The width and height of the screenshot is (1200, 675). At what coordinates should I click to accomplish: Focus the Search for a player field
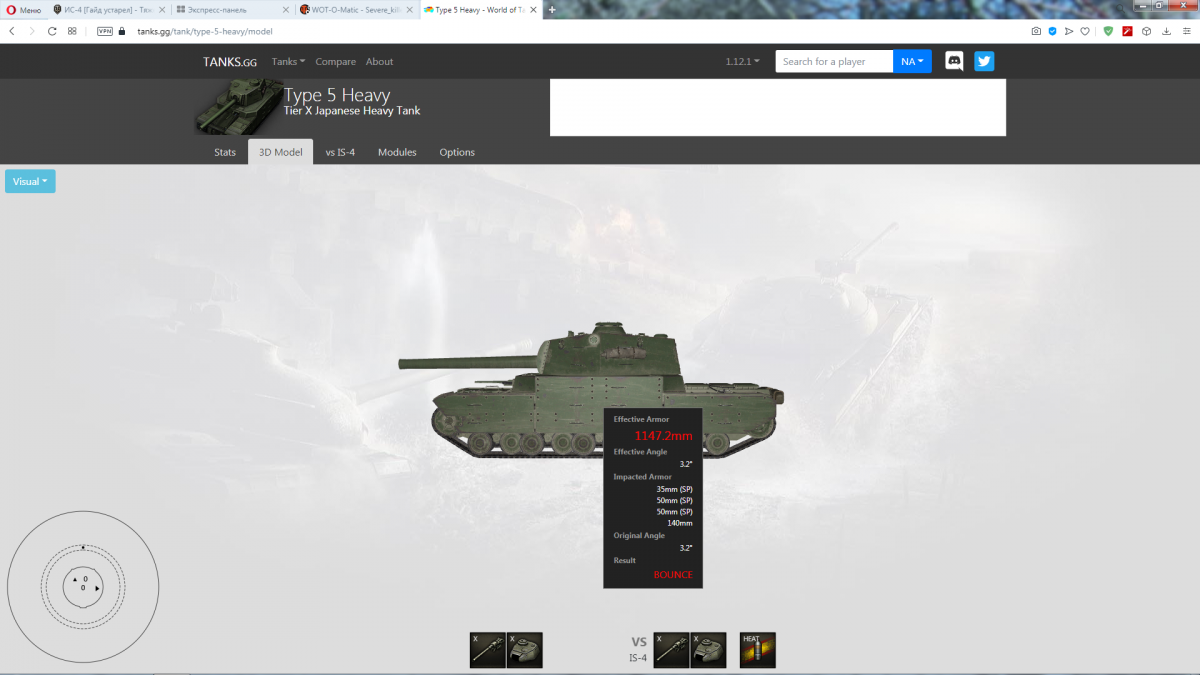coord(834,61)
